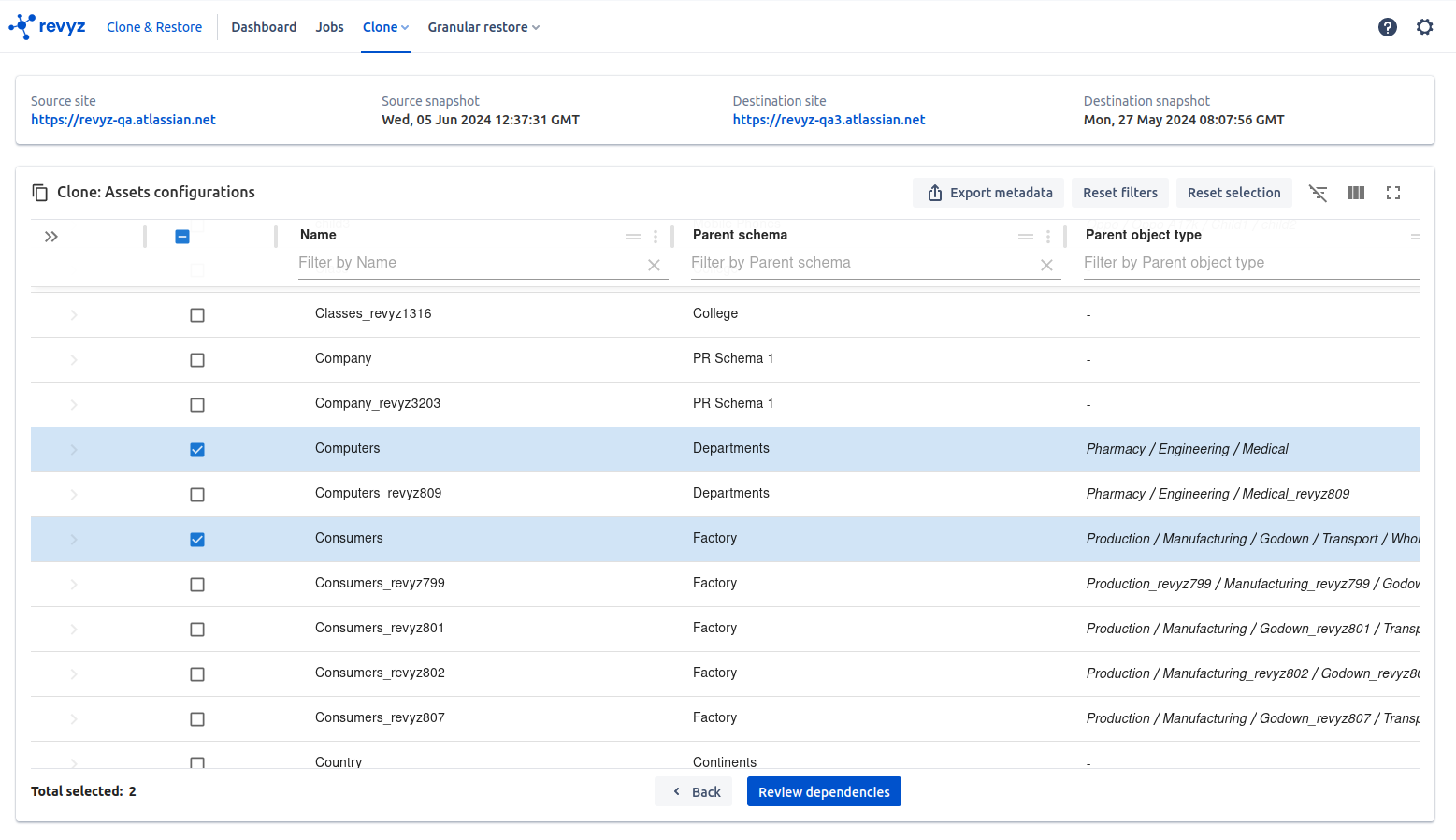Image resolution: width=1456 pixels, height=840 pixels.
Task: Open the column chooser icon
Action: [1356, 193]
